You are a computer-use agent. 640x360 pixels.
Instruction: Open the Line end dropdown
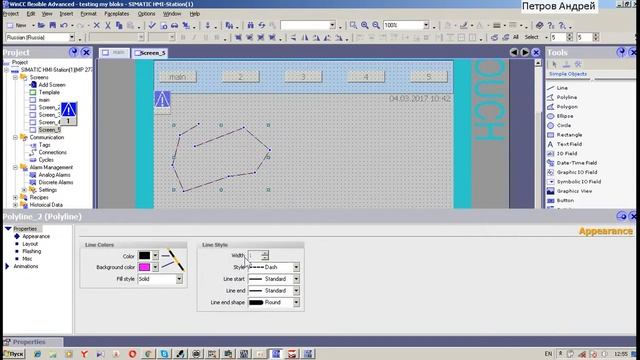(296, 291)
